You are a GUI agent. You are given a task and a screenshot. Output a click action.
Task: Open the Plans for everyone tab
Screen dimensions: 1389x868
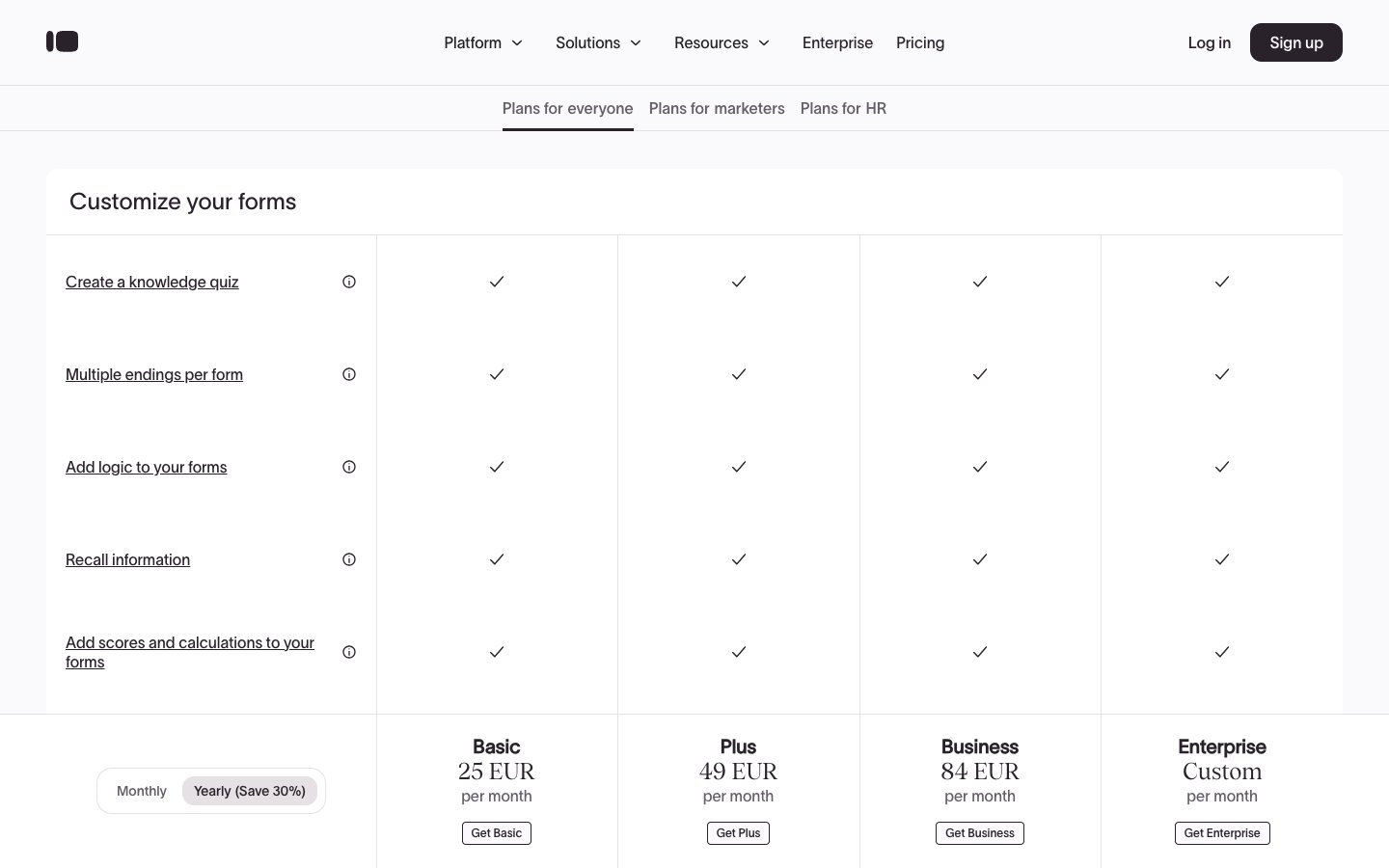(x=567, y=108)
